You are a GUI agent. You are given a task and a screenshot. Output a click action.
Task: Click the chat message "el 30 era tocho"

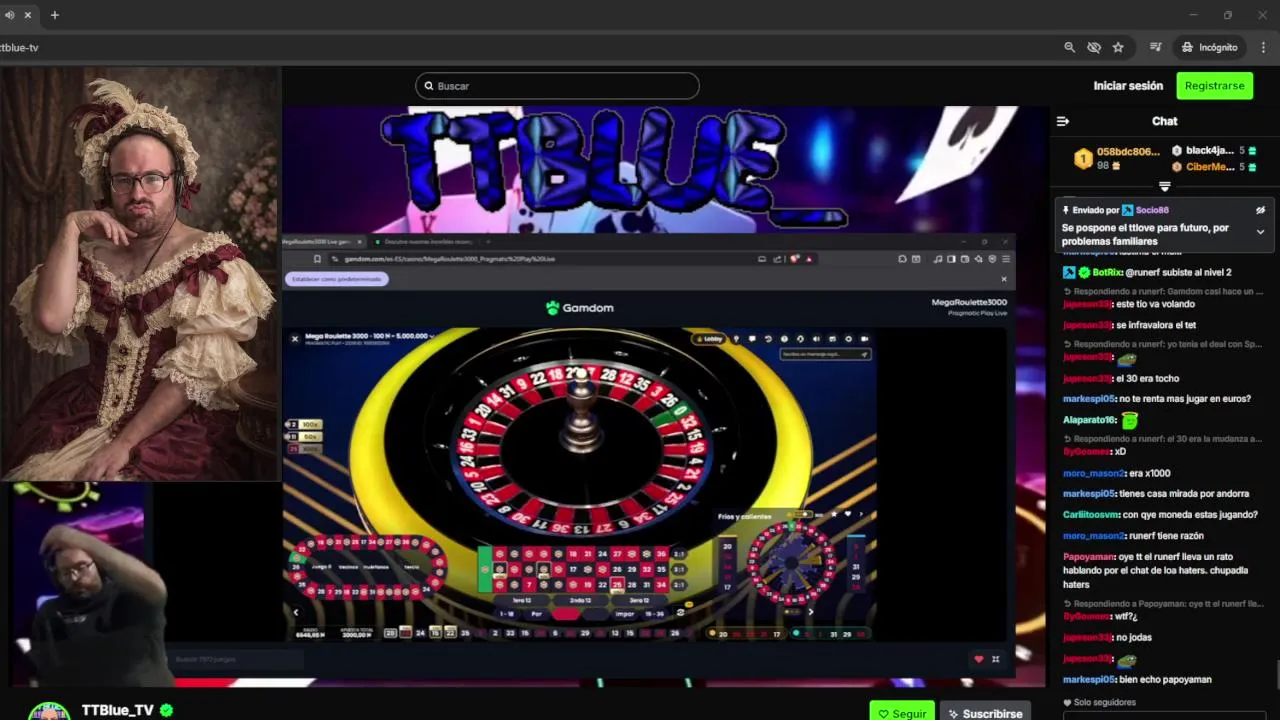click(x=1148, y=378)
